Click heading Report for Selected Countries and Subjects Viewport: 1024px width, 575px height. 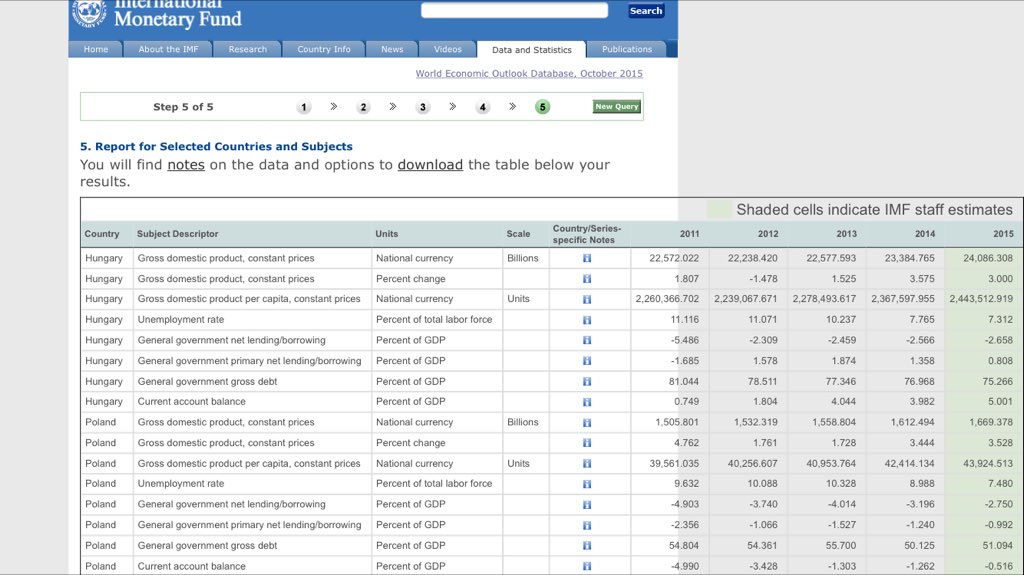(216, 146)
